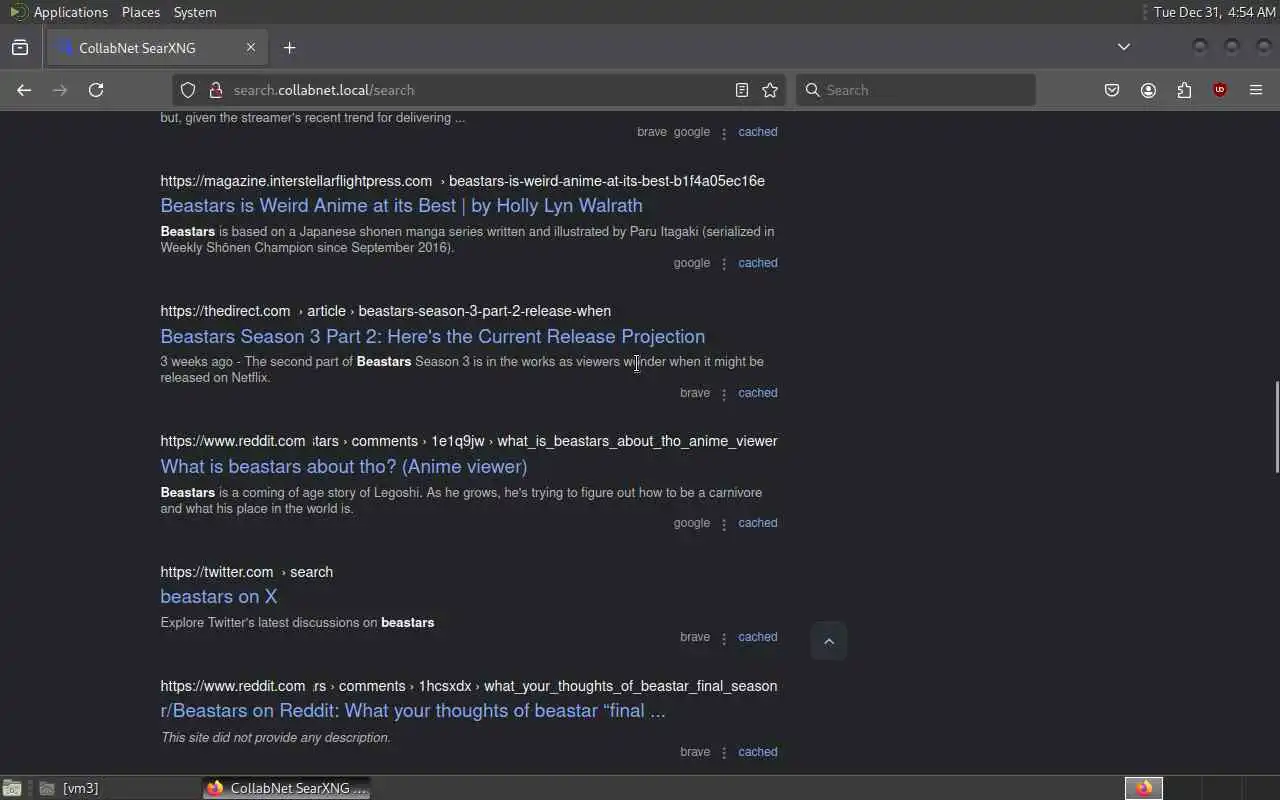Expand the list all tabs chevron
This screenshot has height=800, width=1280.
point(1124,47)
